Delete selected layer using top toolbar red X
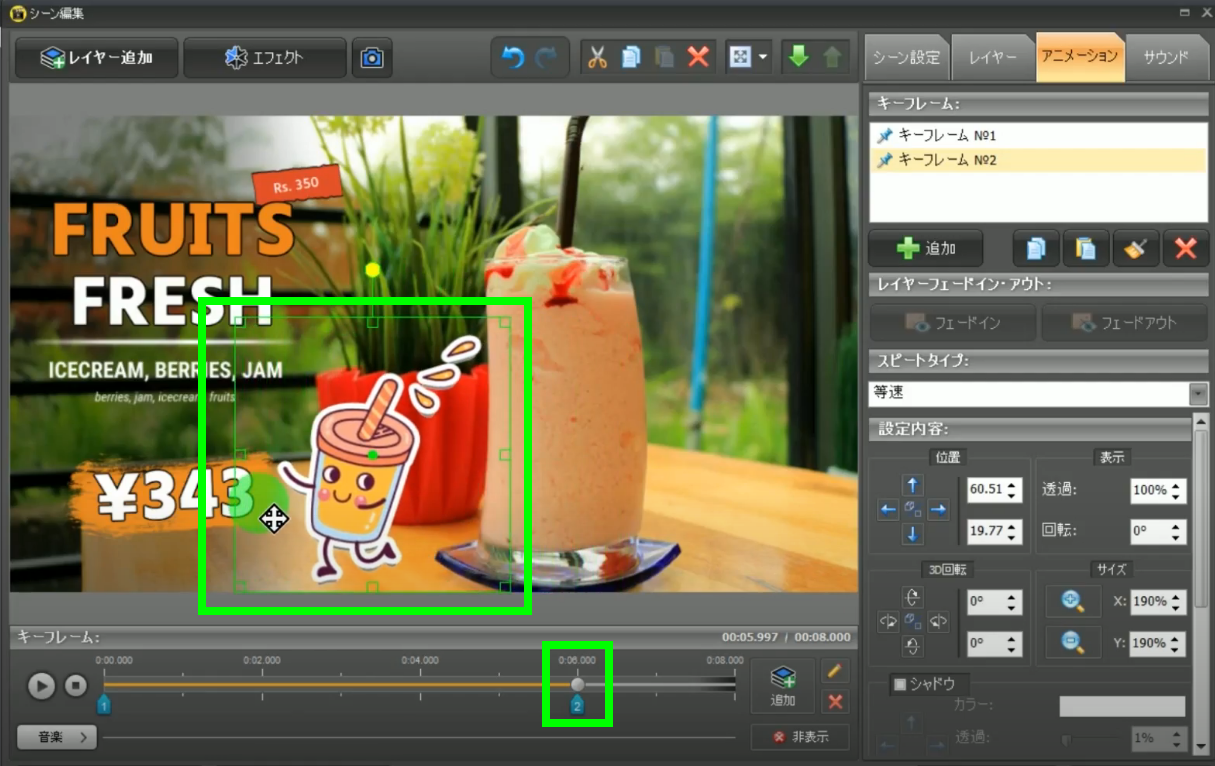1215x766 pixels. 698,58
